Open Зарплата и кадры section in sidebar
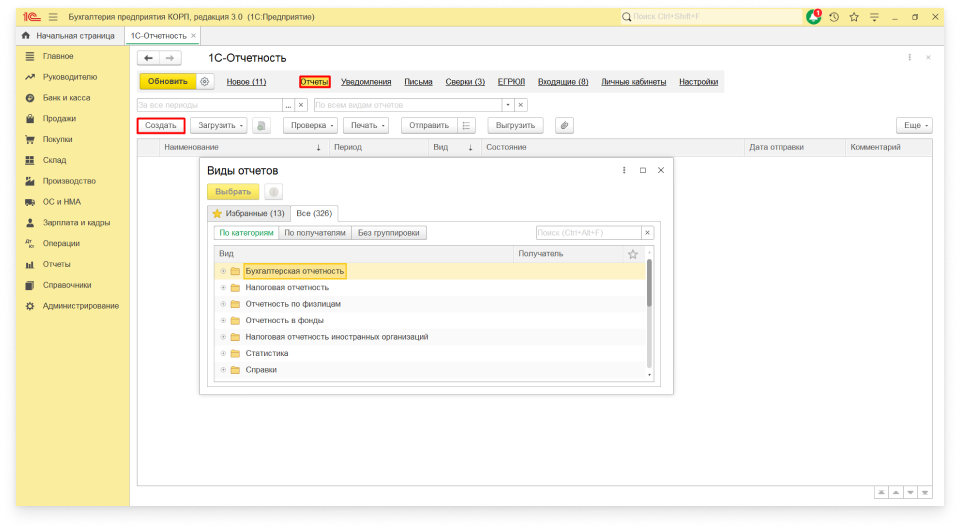Screen dimensions: 960x530 [76, 223]
